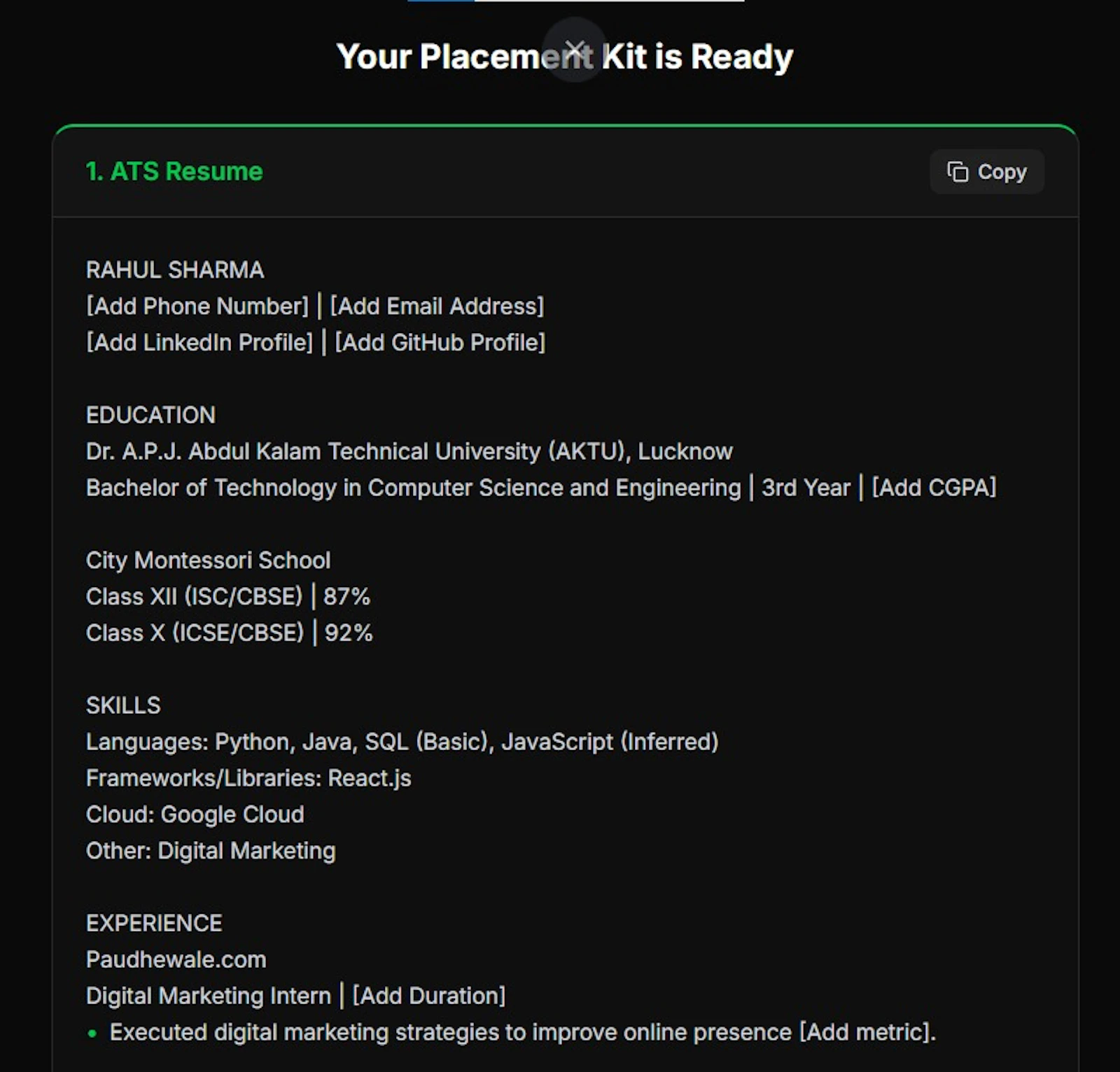This screenshot has height=1072, width=1120.
Task: Click the Paudhewale.com company name
Action: [x=175, y=959]
